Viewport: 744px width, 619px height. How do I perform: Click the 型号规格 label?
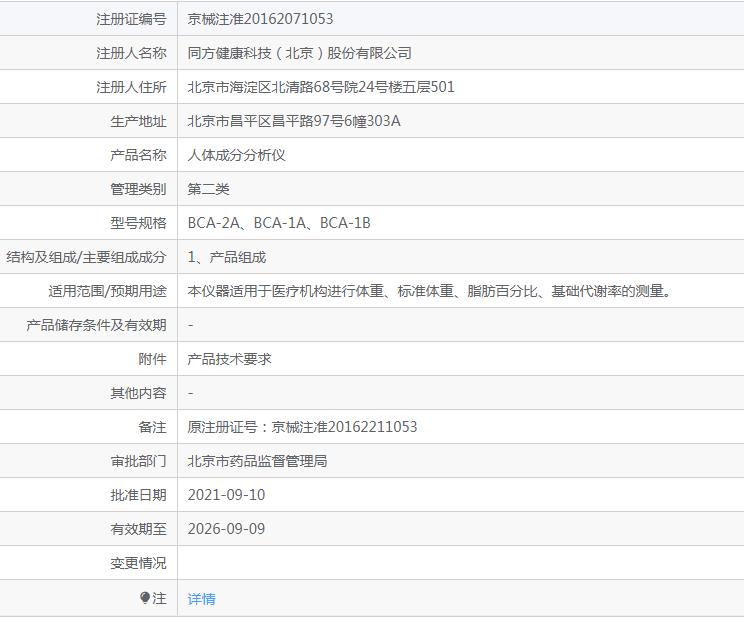(x=139, y=223)
